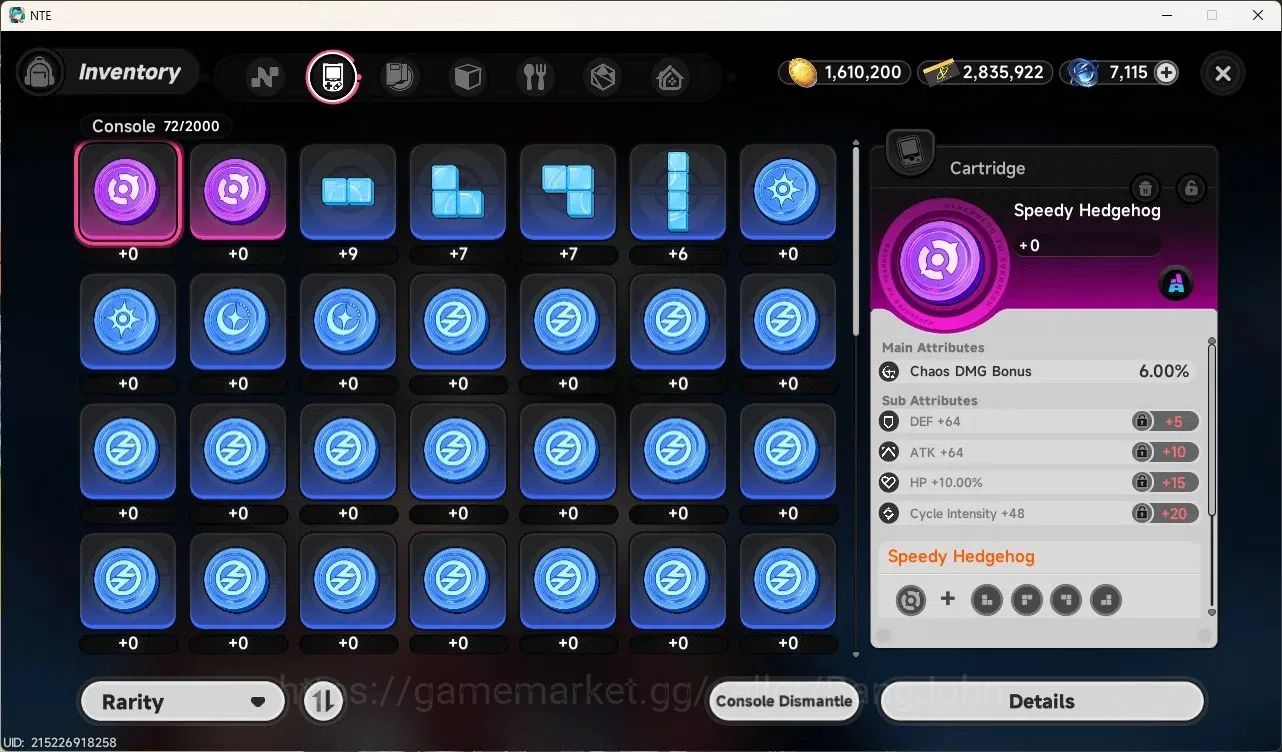
Task: Open the Rarity sort dropdown
Action: point(182,702)
